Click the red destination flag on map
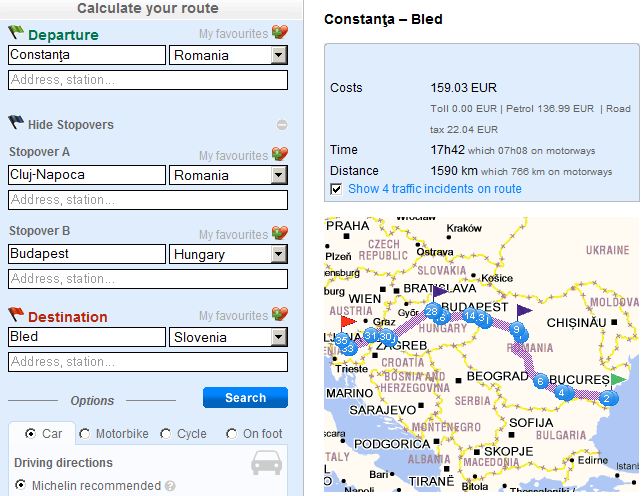 pos(346,322)
